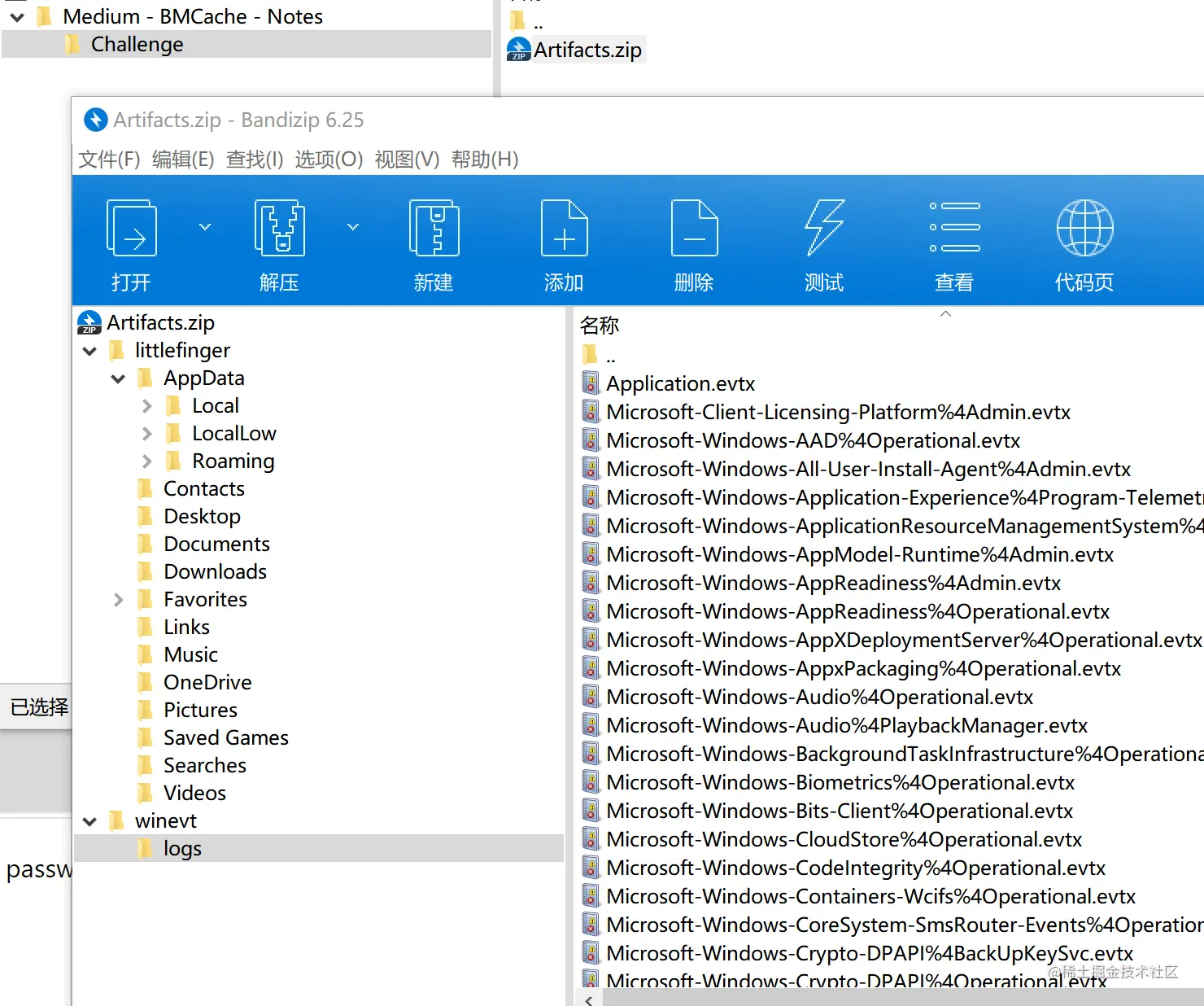Screen dimensions: 1204x1006
Task: Select Microsoft-Windows-AppxPackaging%4Operational.evtx
Action: click(863, 668)
